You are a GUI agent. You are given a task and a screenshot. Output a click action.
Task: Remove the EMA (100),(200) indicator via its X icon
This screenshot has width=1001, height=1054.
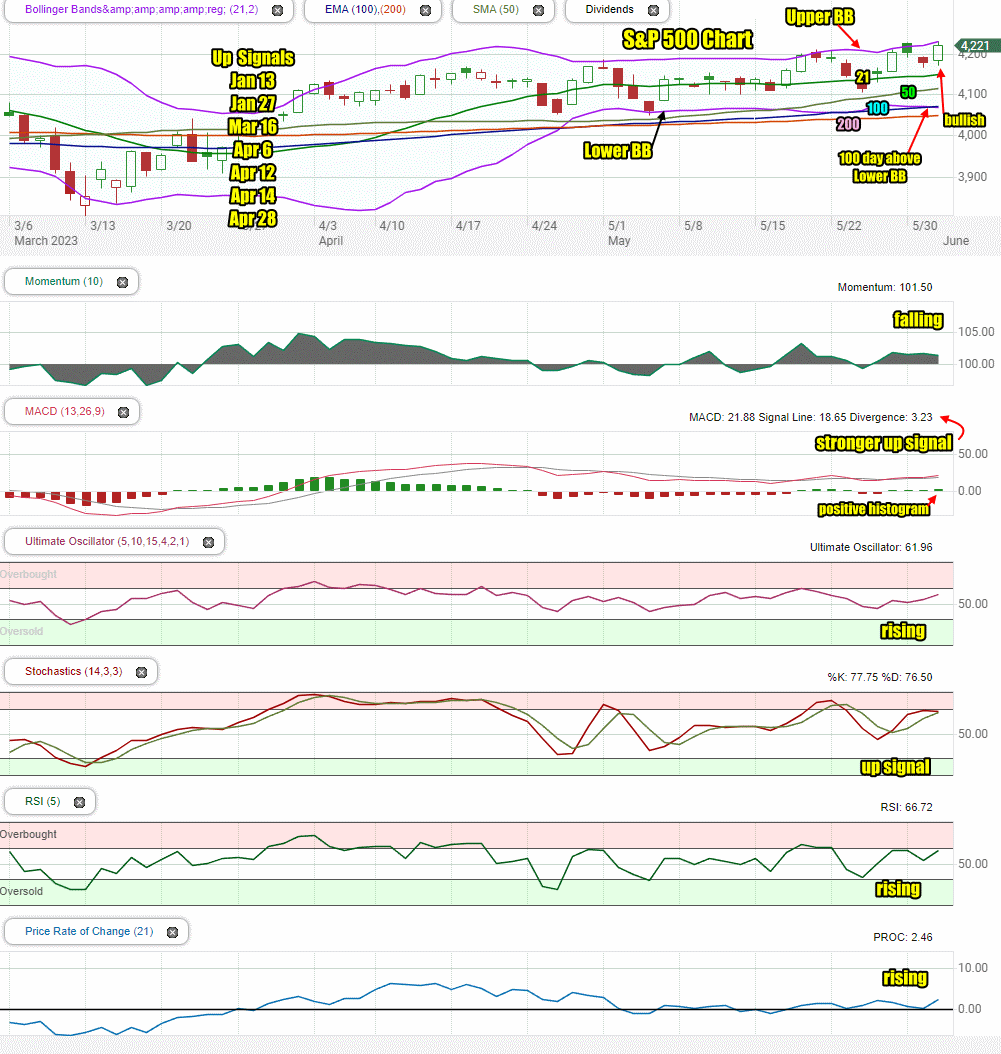426,10
